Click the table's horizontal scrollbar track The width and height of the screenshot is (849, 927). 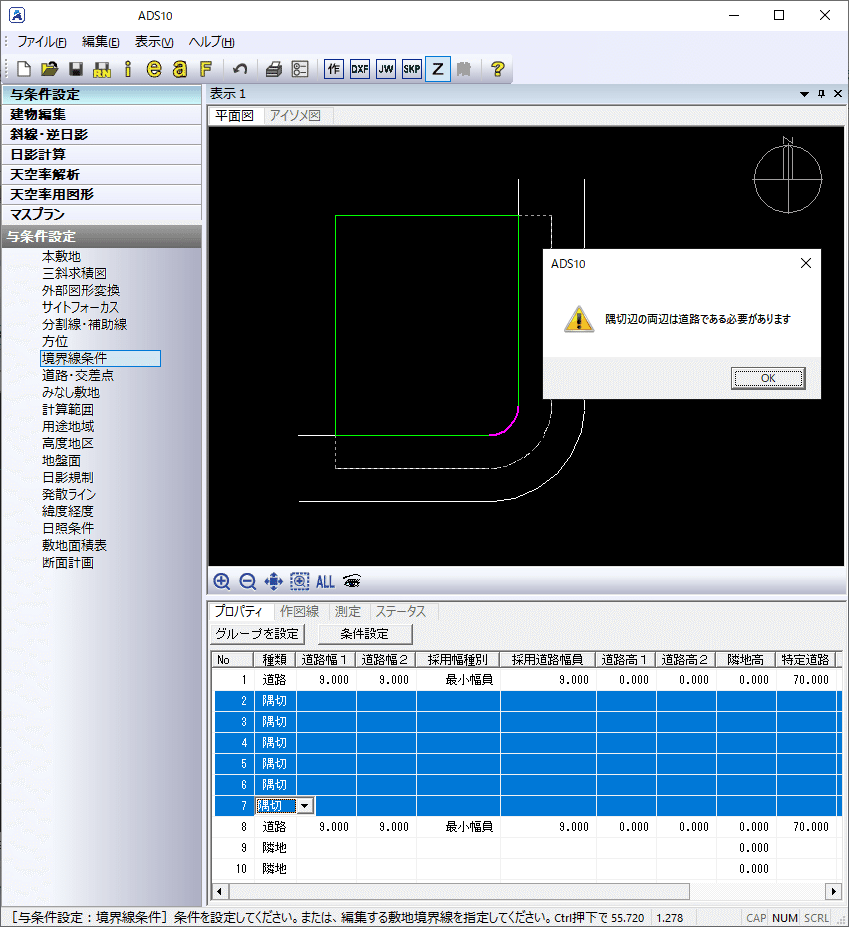coord(757,891)
